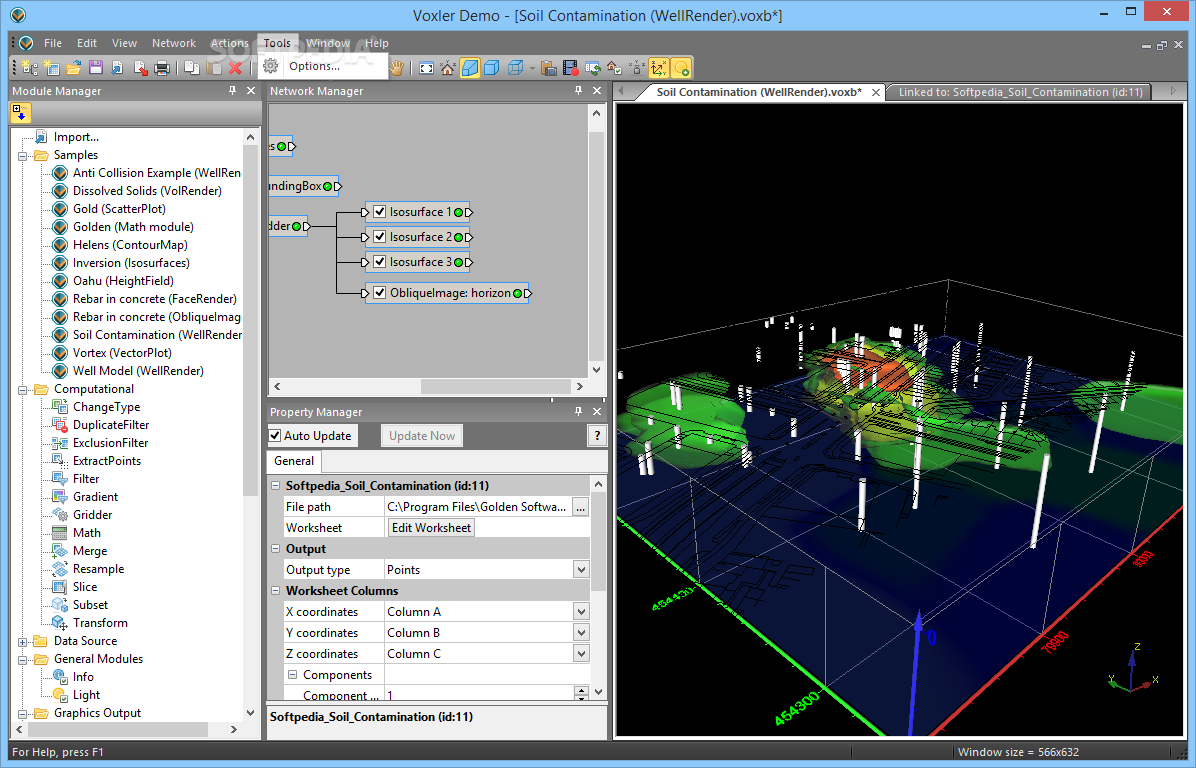Click the File path browse button
This screenshot has width=1196, height=768.
point(581,507)
